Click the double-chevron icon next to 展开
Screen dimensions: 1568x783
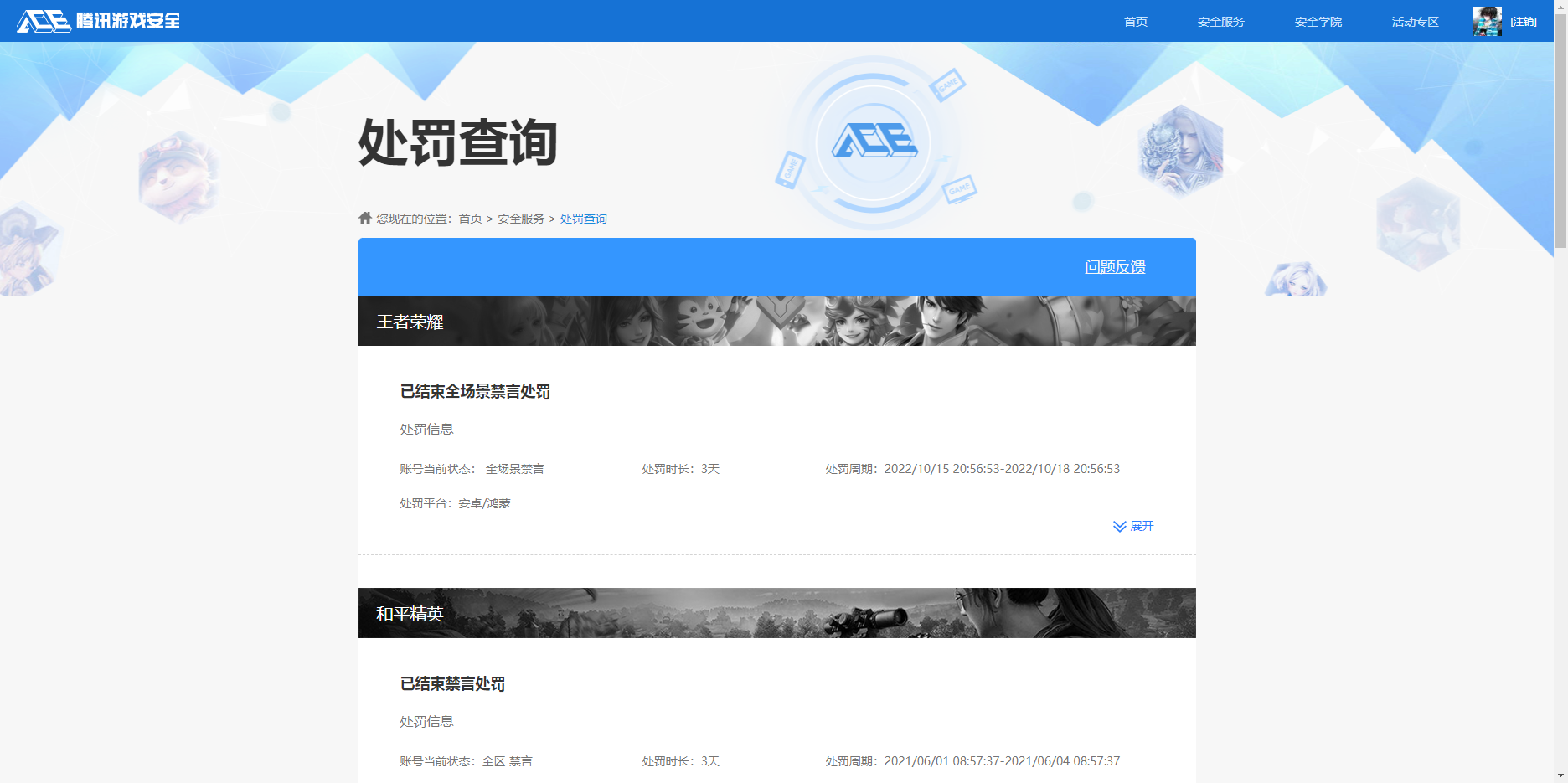pyautogui.click(x=1119, y=526)
